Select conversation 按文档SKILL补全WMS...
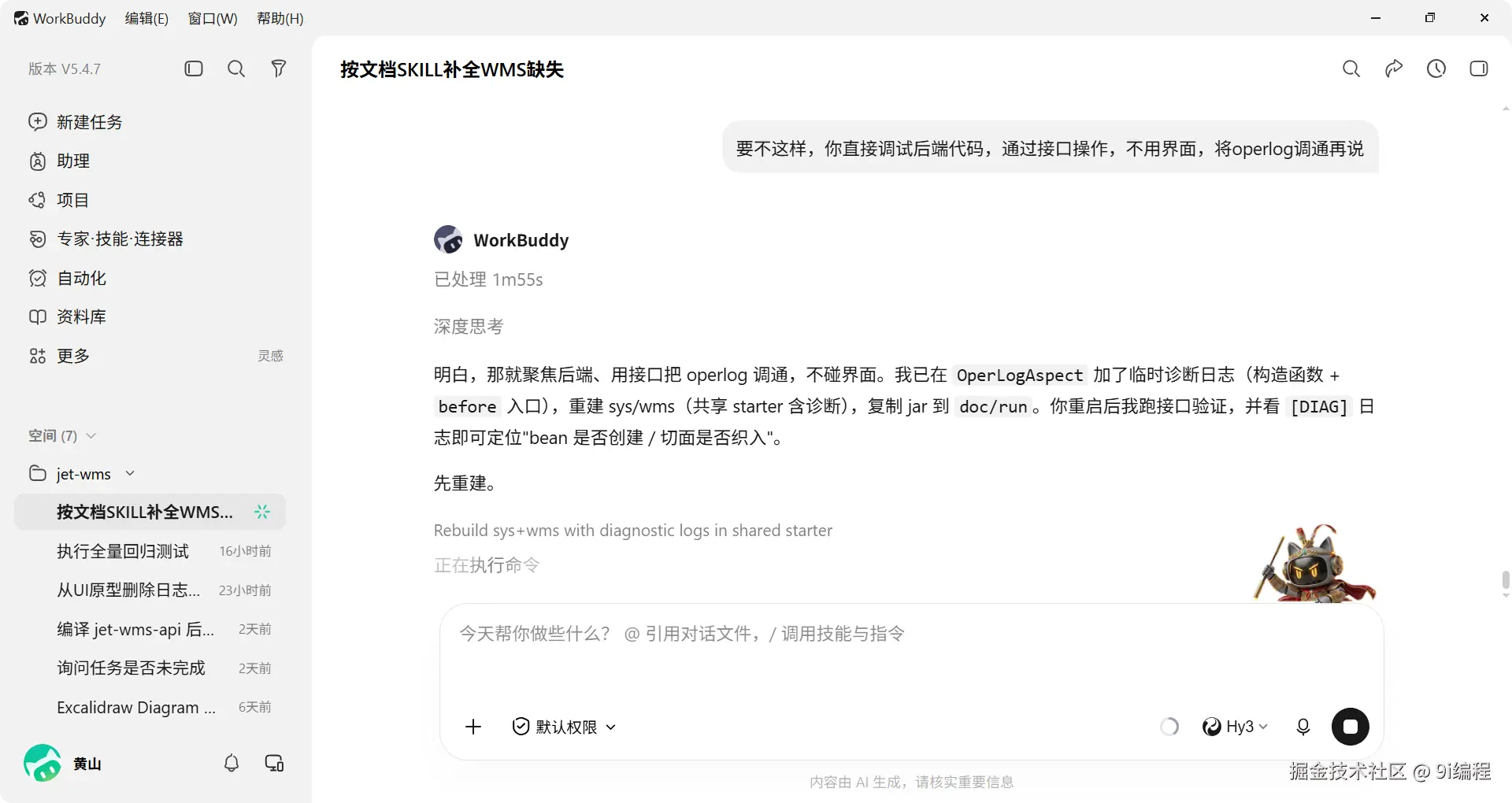The image size is (1512, 803). click(150, 512)
